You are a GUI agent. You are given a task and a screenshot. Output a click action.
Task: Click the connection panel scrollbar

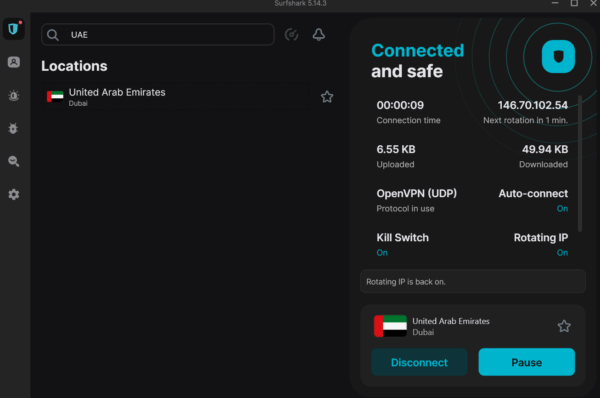pos(580,164)
